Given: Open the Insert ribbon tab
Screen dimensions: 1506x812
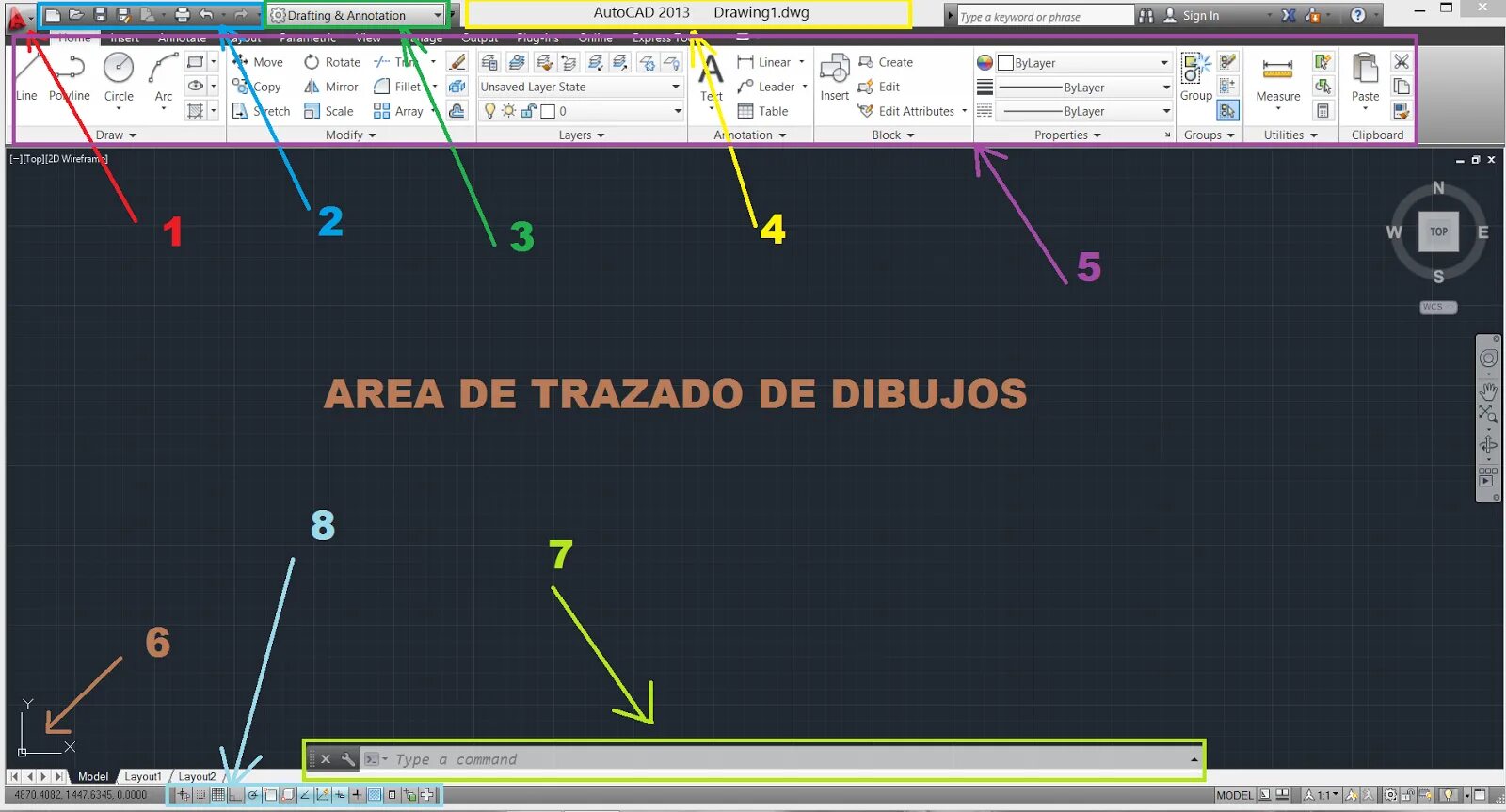Looking at the screenshot, I should point(124,39).
